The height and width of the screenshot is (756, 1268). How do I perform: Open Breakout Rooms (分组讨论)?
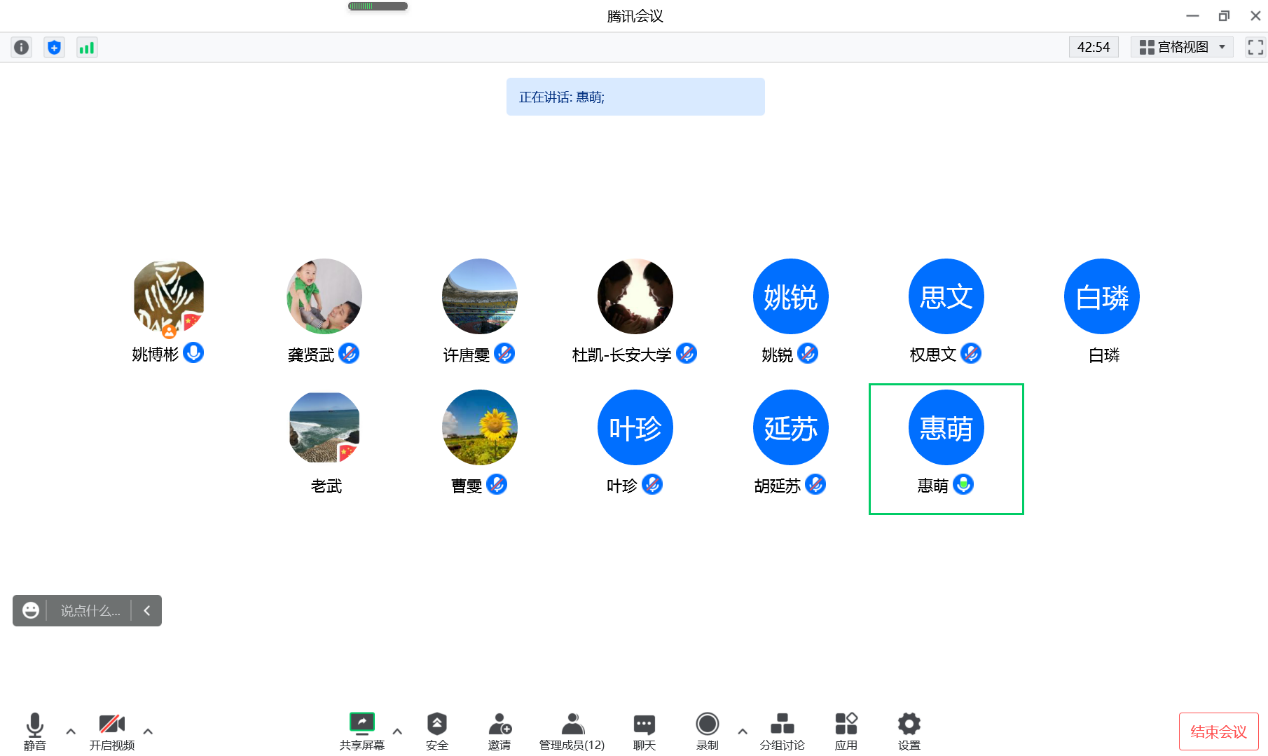point(781,730)
